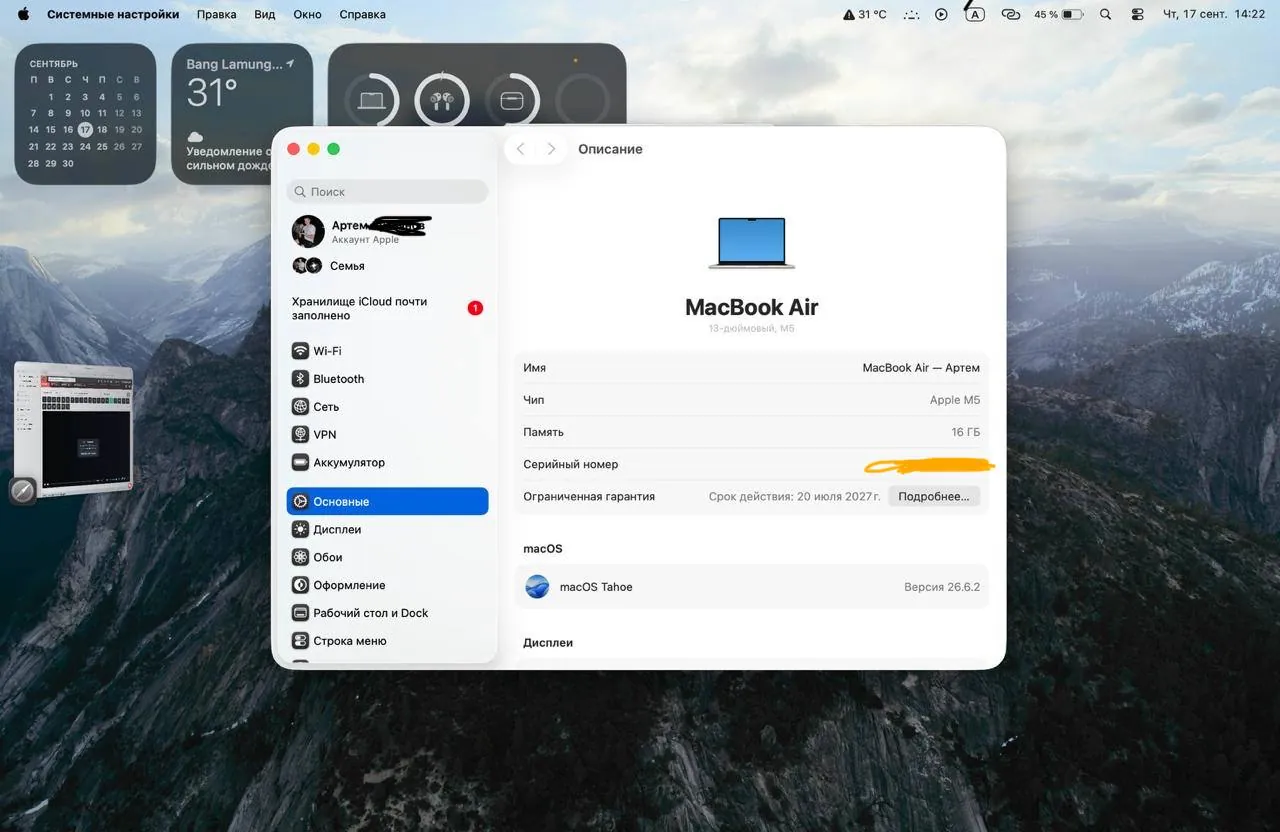Click the date and time 'Чт, 17 сент. 14:22'

click(1214, 14)
